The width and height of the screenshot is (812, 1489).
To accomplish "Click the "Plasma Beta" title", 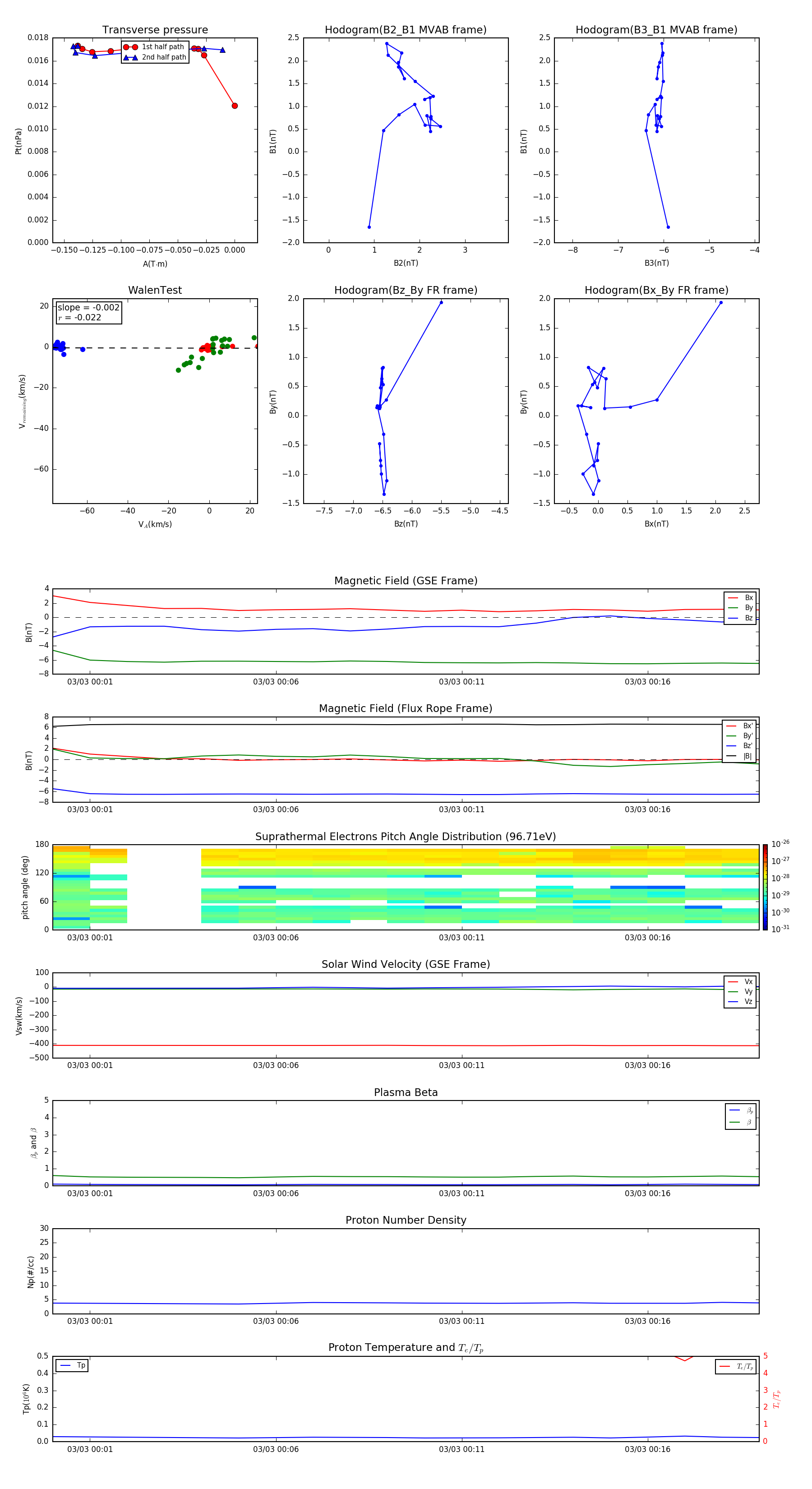I will pos(406,1093).
